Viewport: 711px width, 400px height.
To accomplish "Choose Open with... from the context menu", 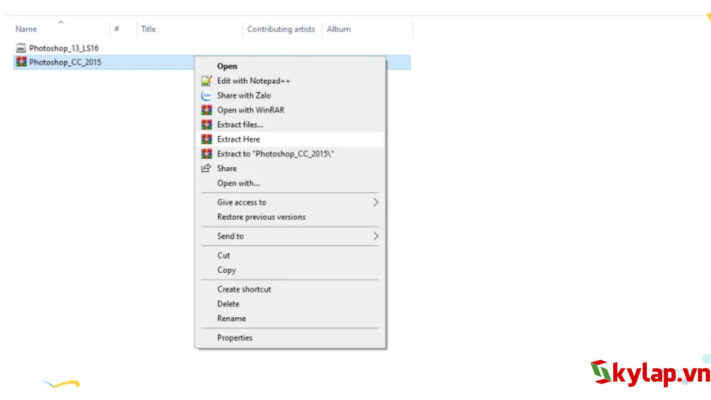I will (x=238, y=183).
